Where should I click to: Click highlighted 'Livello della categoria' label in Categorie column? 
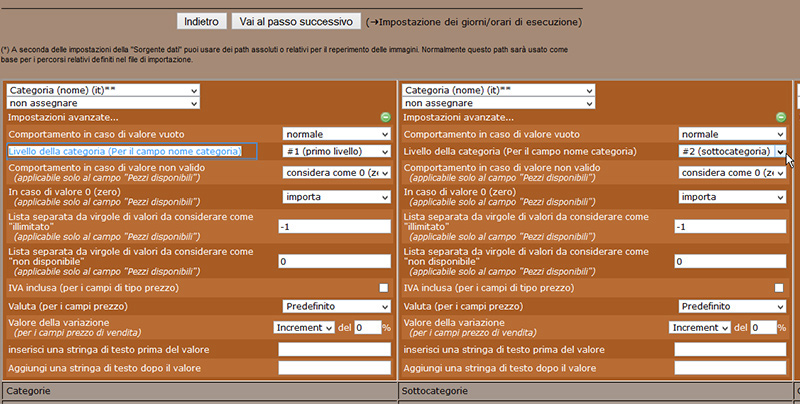[x=124, y=152]
